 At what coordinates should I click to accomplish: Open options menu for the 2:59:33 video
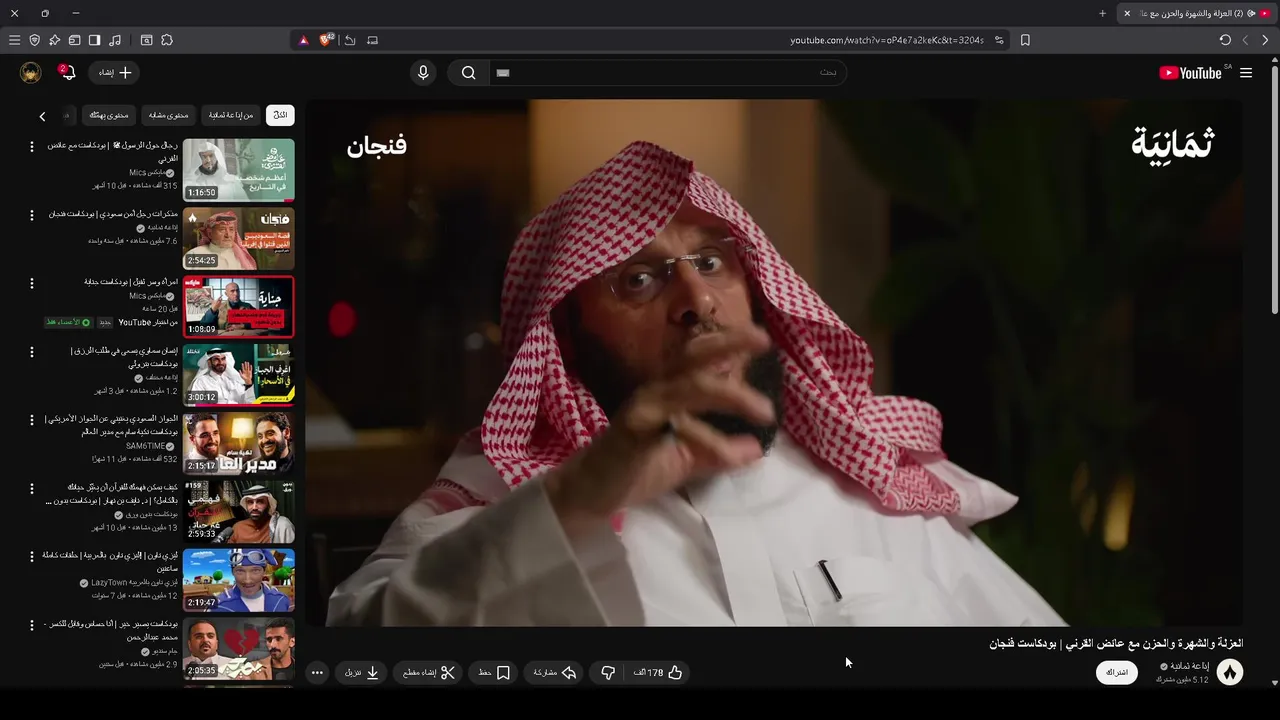coord(31,488)
